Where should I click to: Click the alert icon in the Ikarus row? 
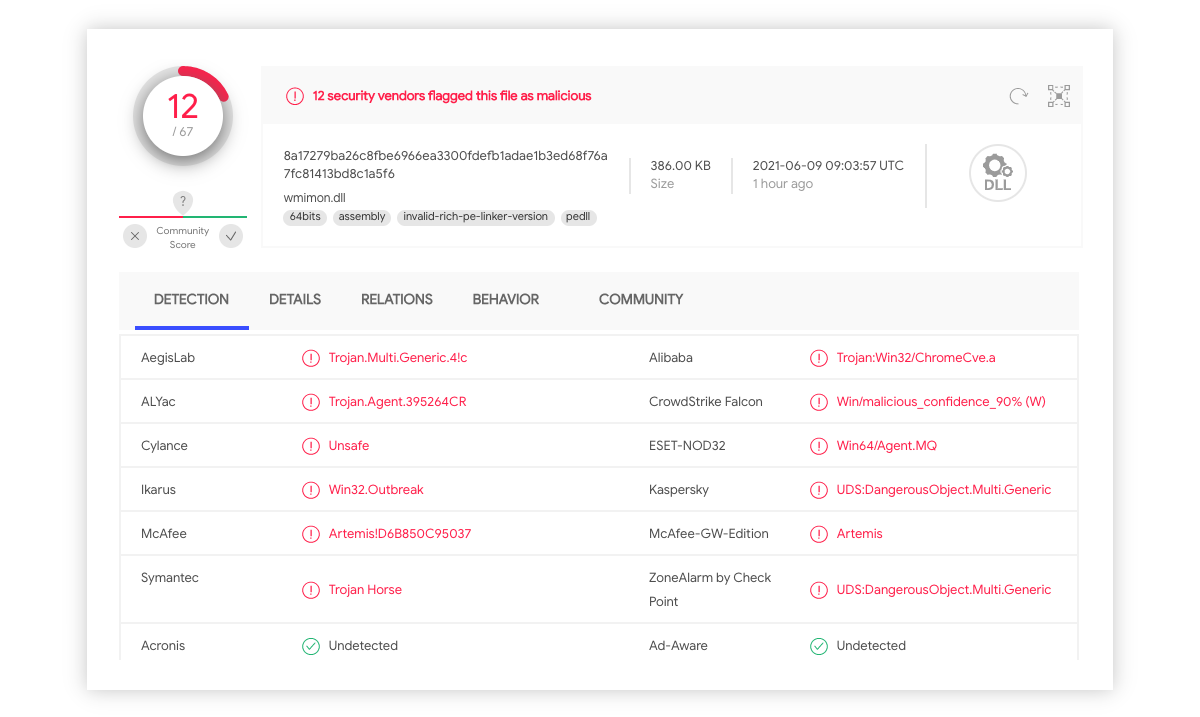click(x=311, y=490)
